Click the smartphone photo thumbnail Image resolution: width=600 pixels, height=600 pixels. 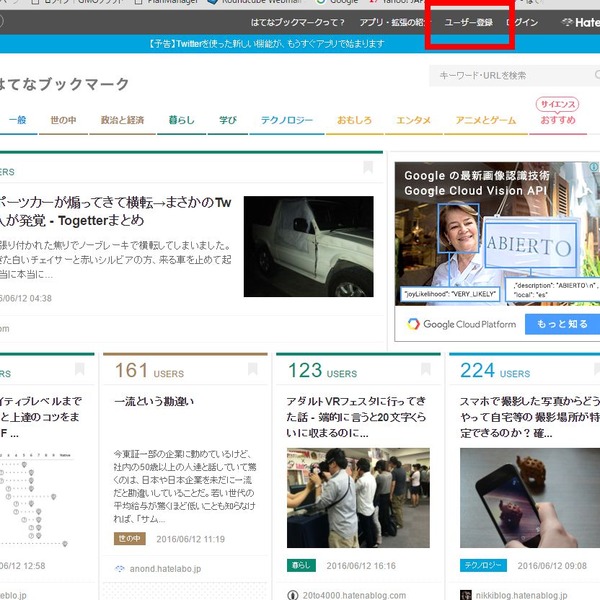530,498
